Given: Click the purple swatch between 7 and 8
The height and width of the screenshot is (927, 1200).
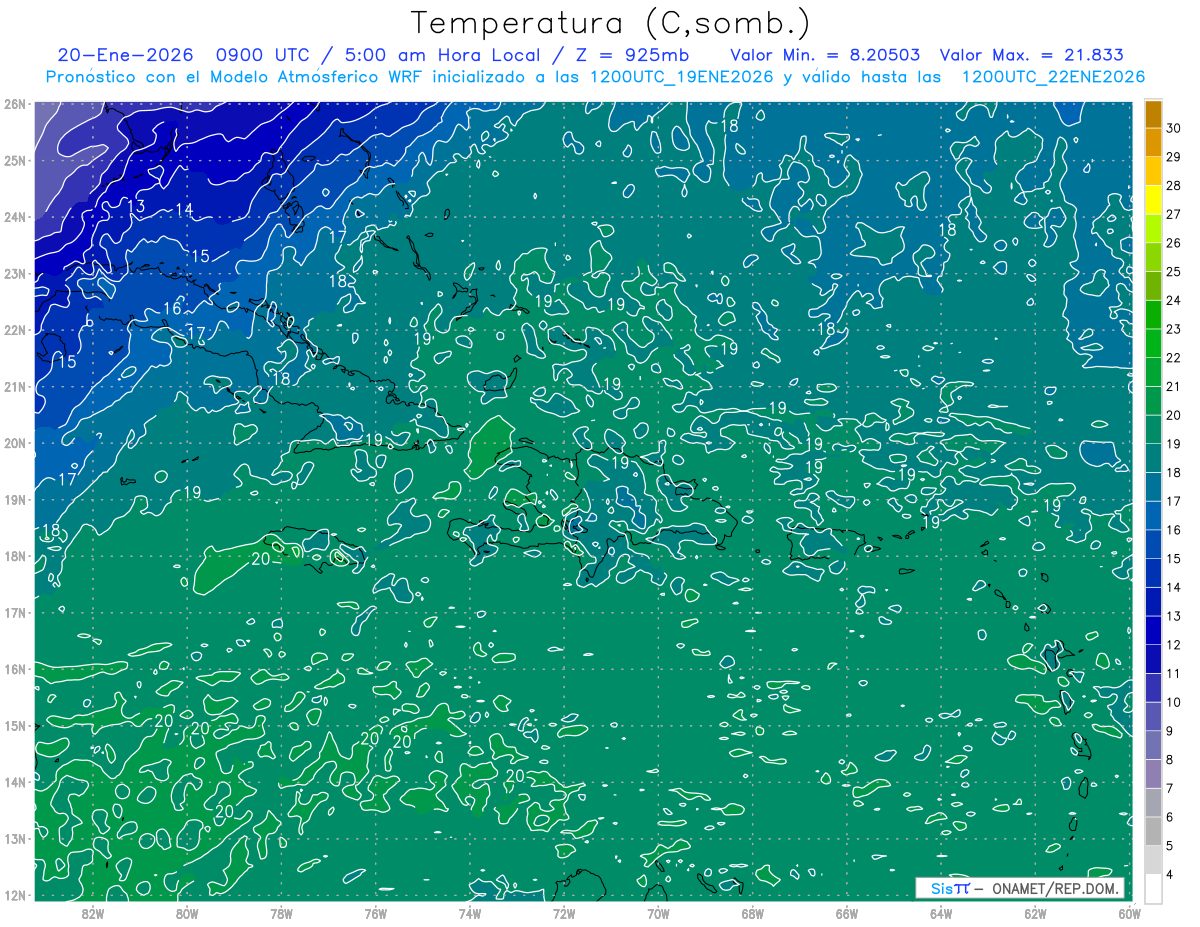Looking at the screenshot, I should click(x=1153, y=773).
